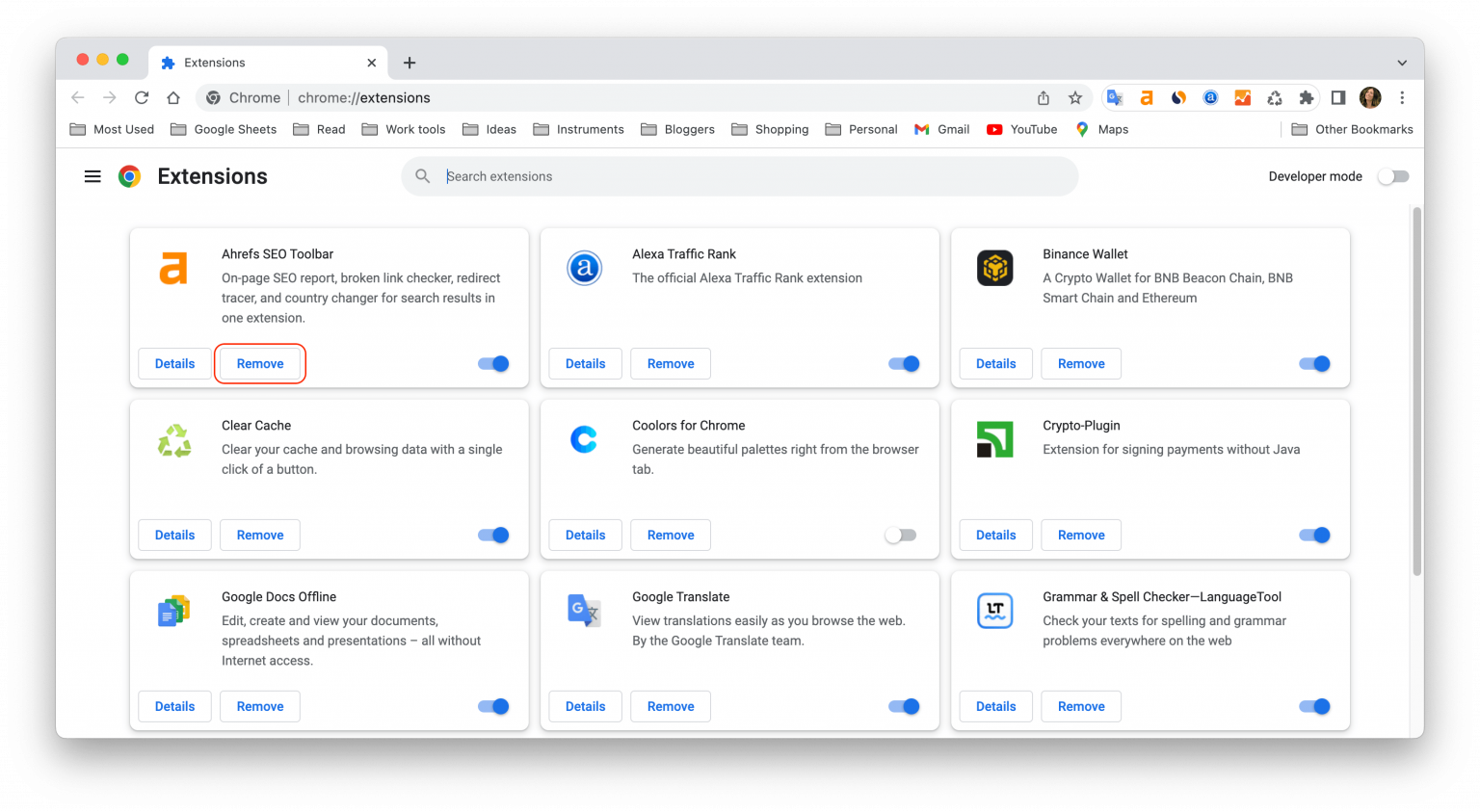Open the Alexa Traffic Rank toolbar icon

point(1210,97)
